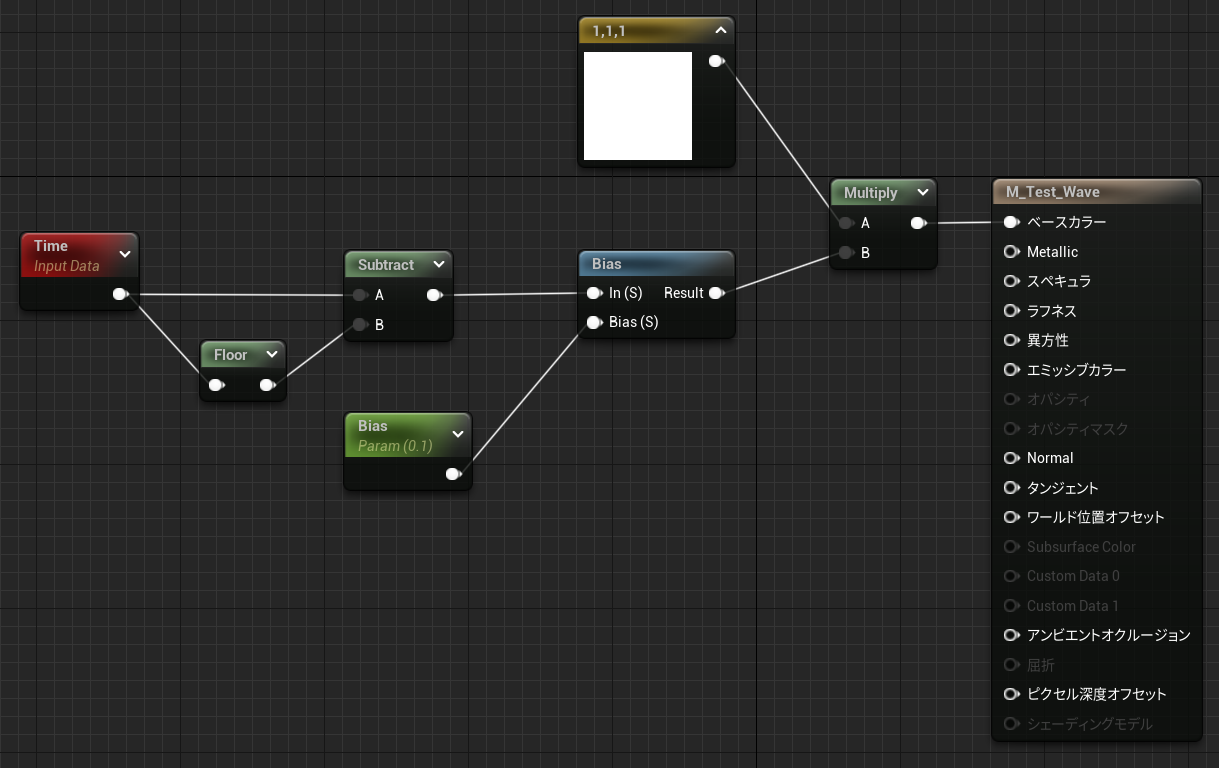Click the 1,1,1 constant output pin
Viewport: 1219px width, 768px height.
pos(716,61)
